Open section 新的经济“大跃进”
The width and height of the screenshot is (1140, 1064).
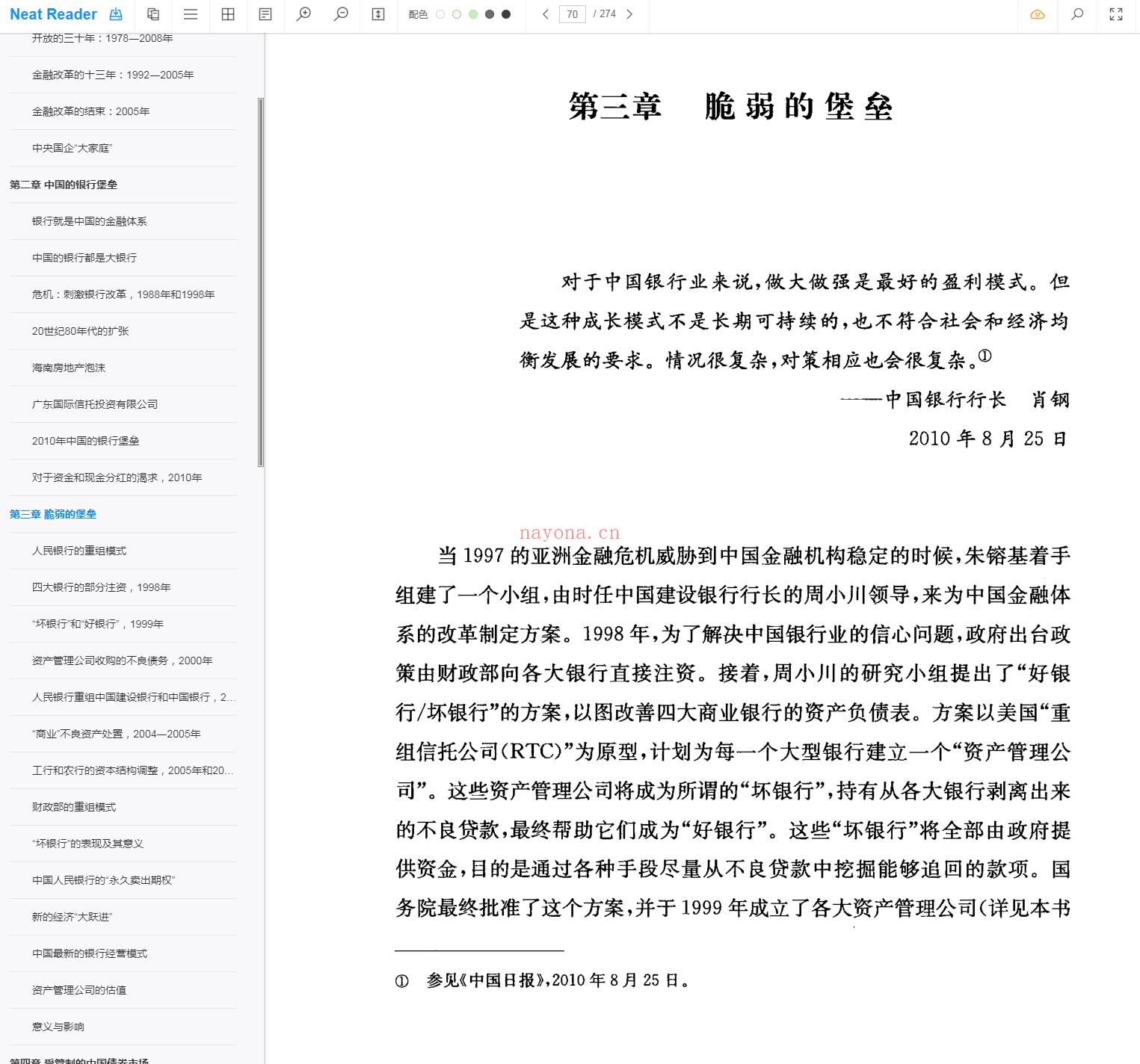[72, 917]
